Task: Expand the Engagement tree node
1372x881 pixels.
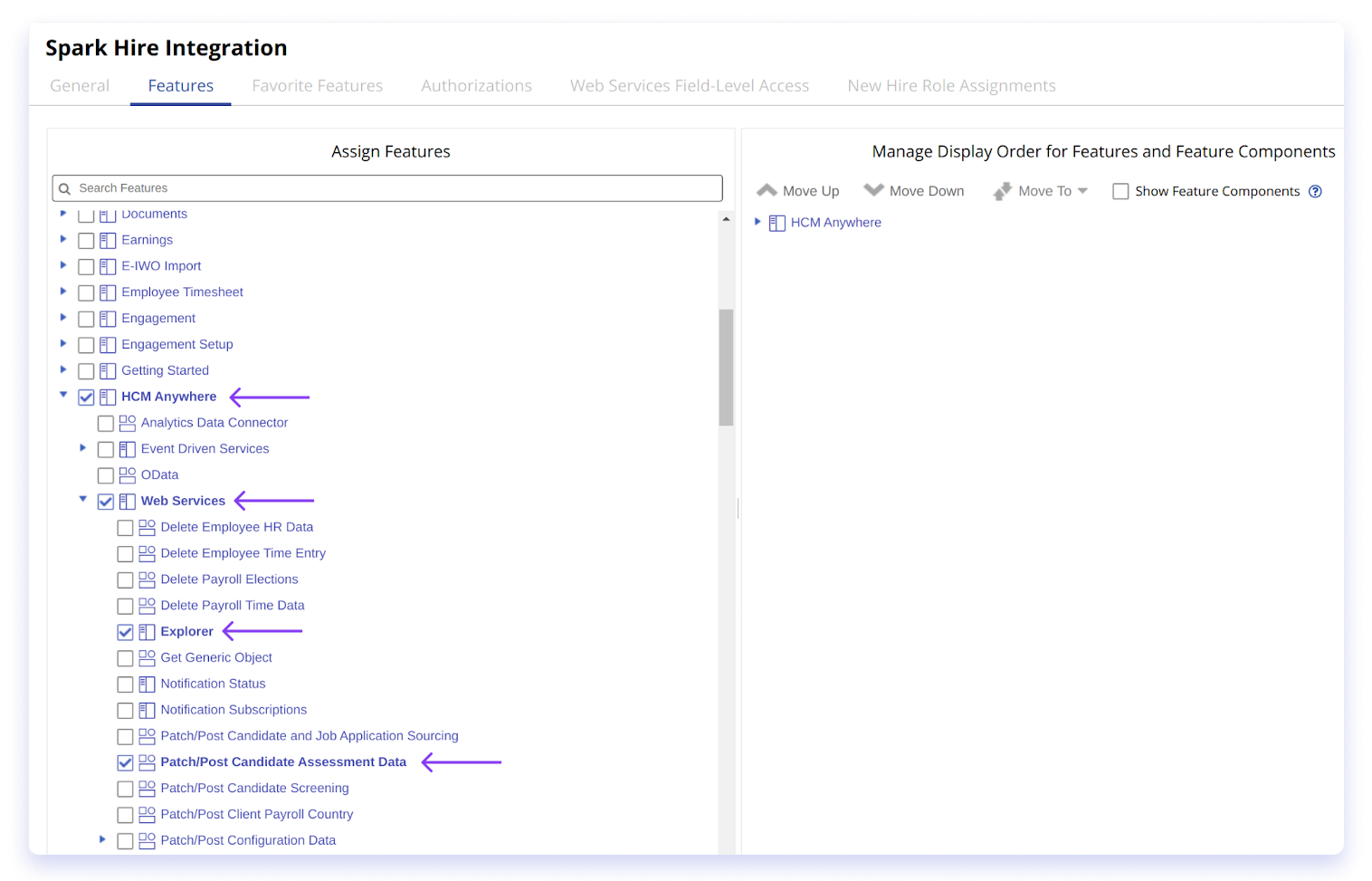Action: (63, 317)
